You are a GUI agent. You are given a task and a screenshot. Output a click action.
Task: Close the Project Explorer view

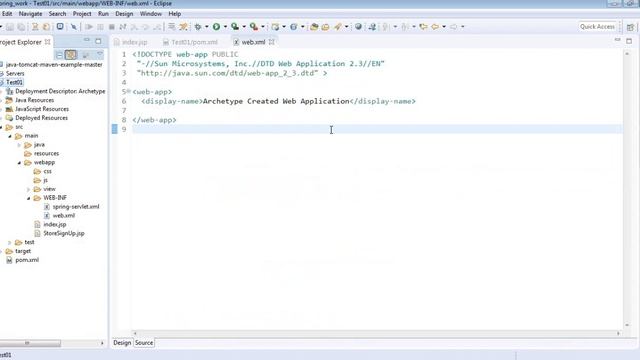click(47, 42)
